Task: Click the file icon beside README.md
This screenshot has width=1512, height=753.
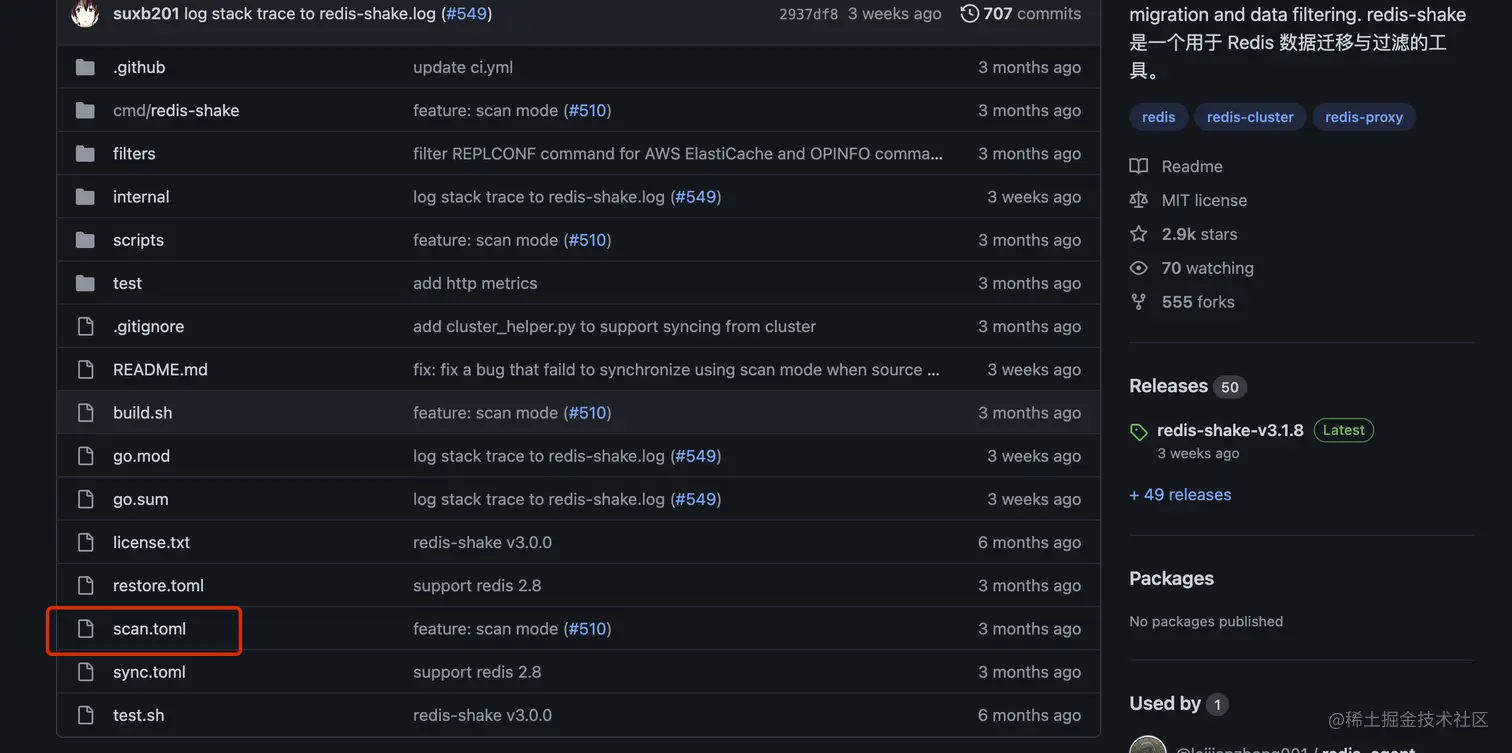Action: (85, 369)
